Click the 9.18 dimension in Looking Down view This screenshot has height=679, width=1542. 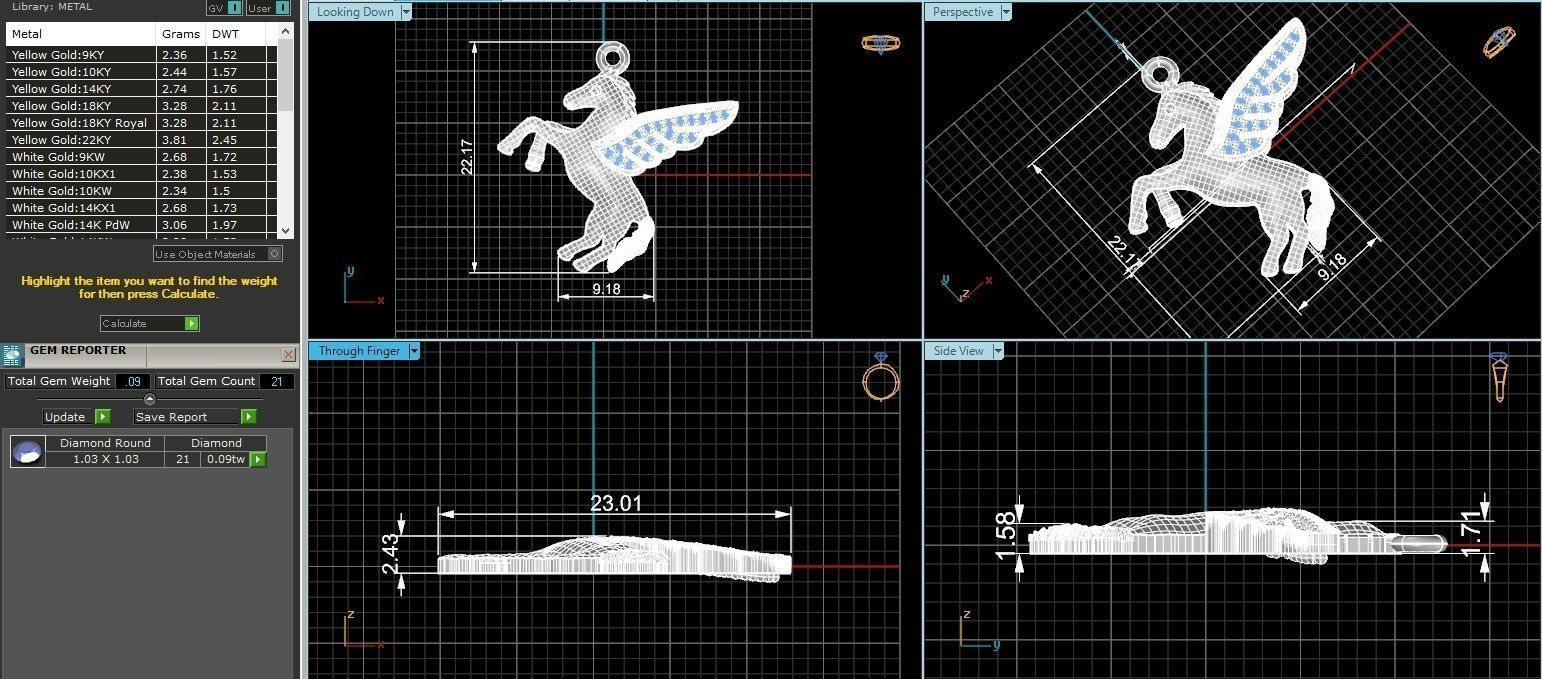(x=606, y=288)
